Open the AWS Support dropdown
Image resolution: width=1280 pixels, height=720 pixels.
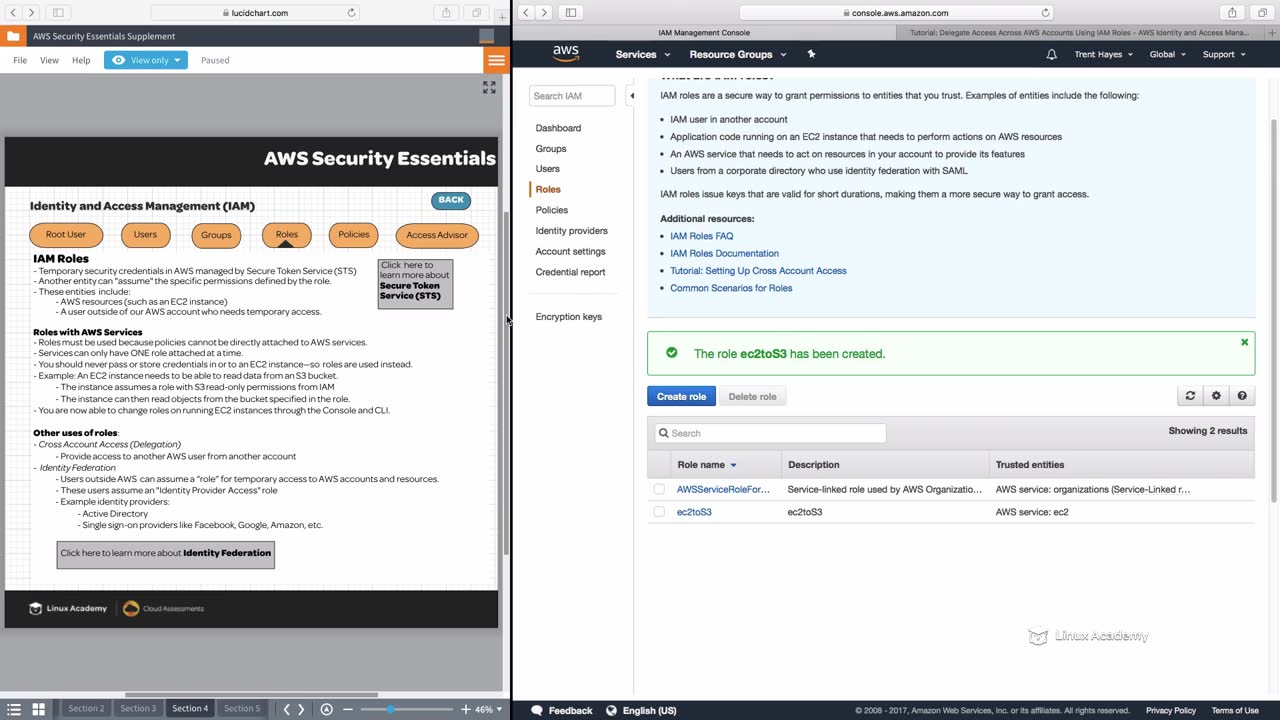click(x=1224, y=54)
